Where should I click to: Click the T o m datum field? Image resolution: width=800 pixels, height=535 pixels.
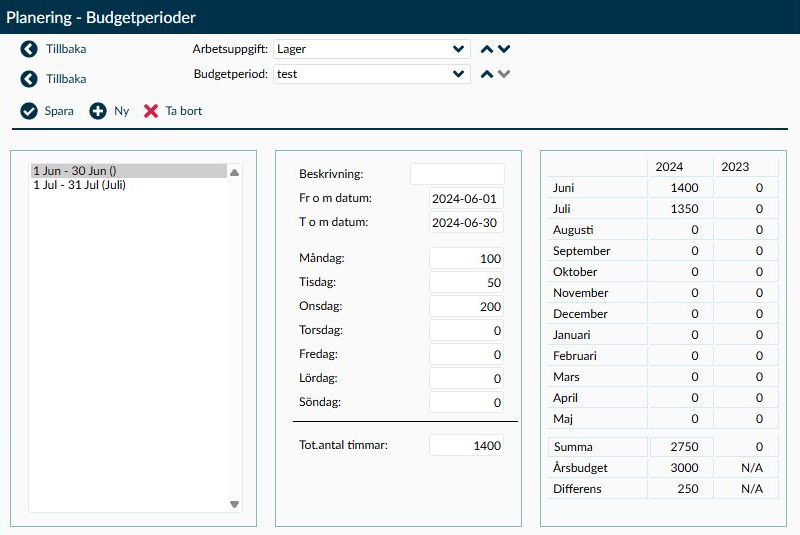point(466,222)
